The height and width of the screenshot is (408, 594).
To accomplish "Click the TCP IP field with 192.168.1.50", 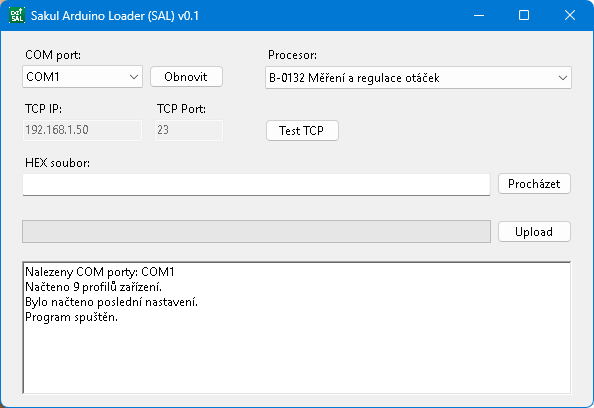I will point(82,130).
